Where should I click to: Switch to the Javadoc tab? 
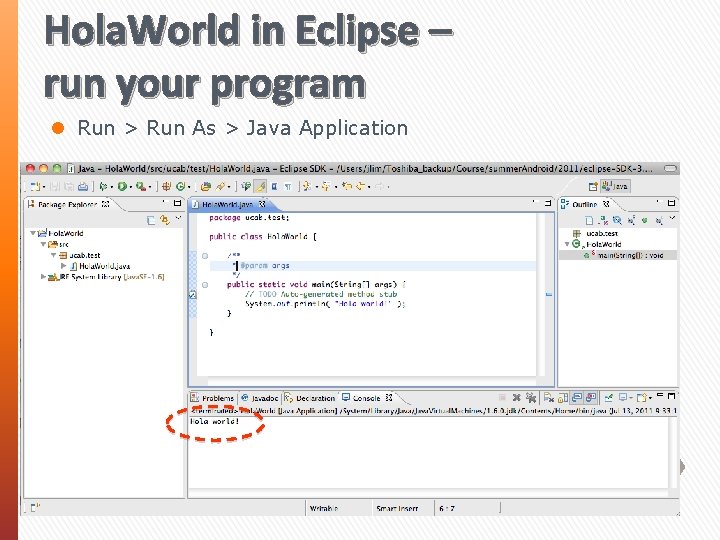(260, 398)
